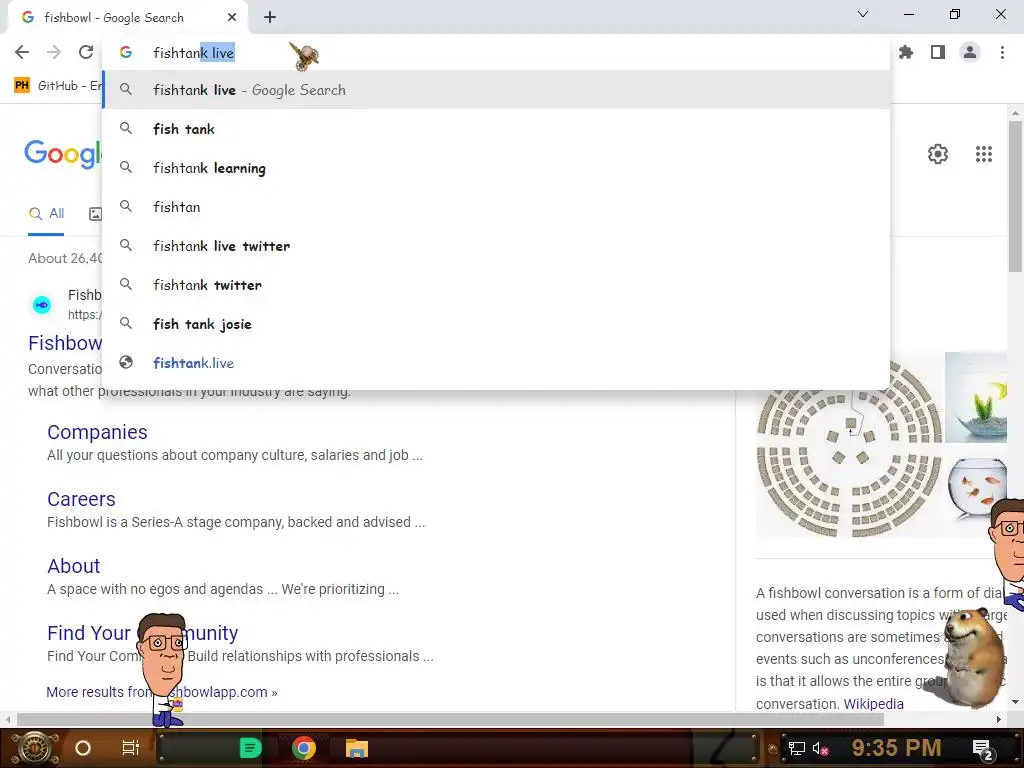This screenshot has height=768, width=1024.
Task: Open Google Search settings gear
Action: coord(938,154)
